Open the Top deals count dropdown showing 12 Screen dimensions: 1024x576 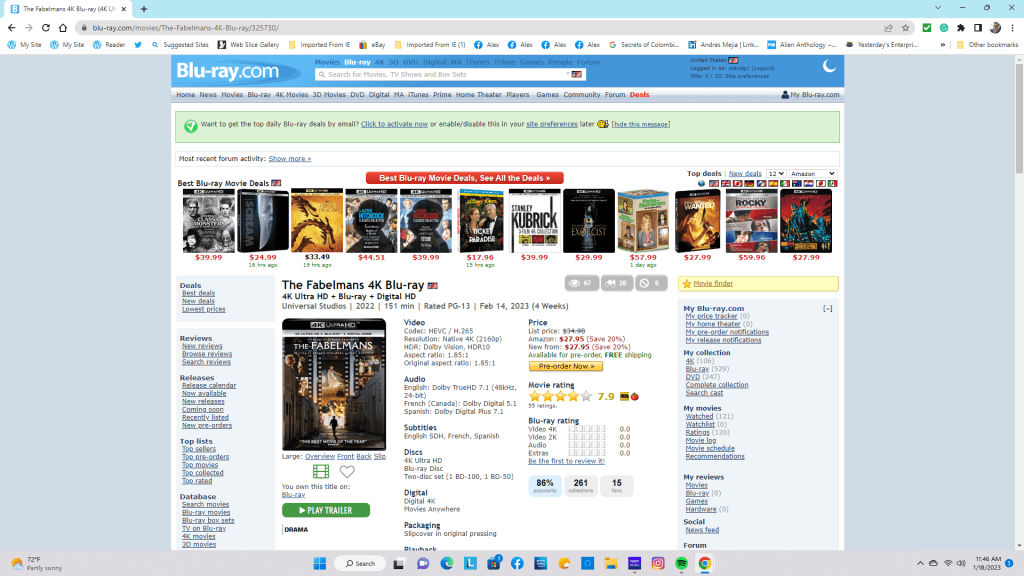(x=775, y=174)
